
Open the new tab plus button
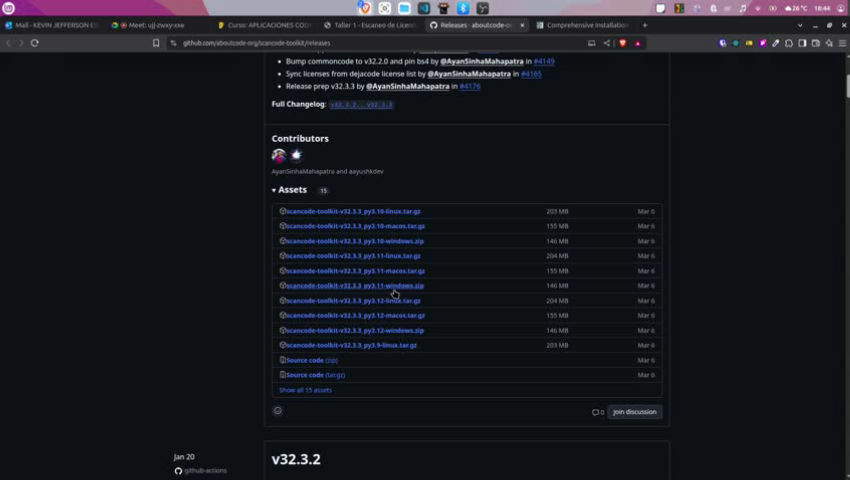click(645, 25)
